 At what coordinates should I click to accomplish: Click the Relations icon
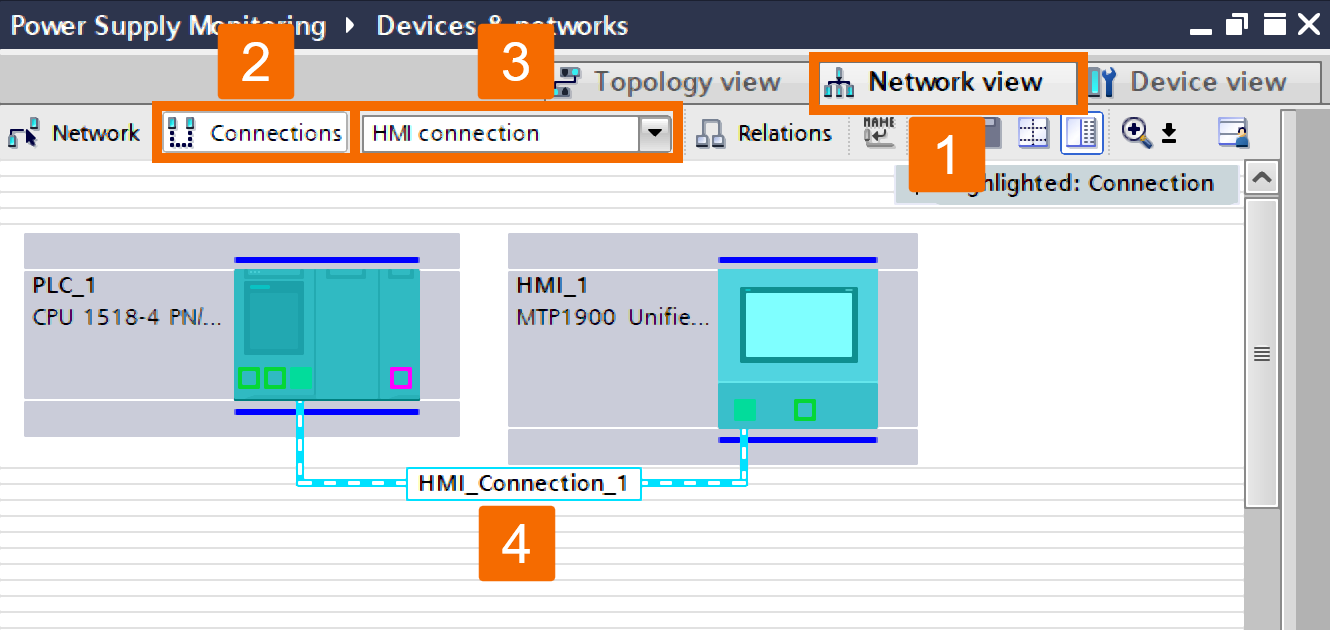coord(710,134)
